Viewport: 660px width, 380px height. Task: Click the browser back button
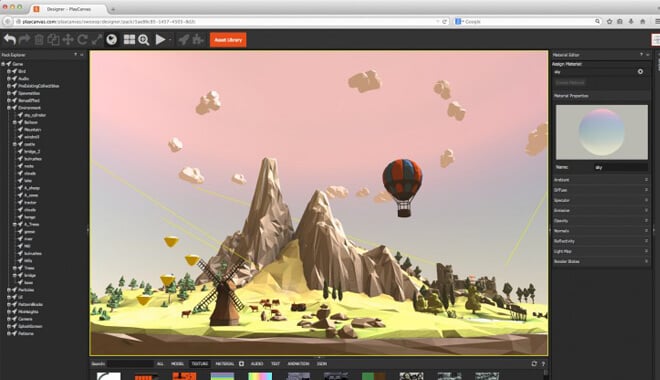(x=8, y=21)
